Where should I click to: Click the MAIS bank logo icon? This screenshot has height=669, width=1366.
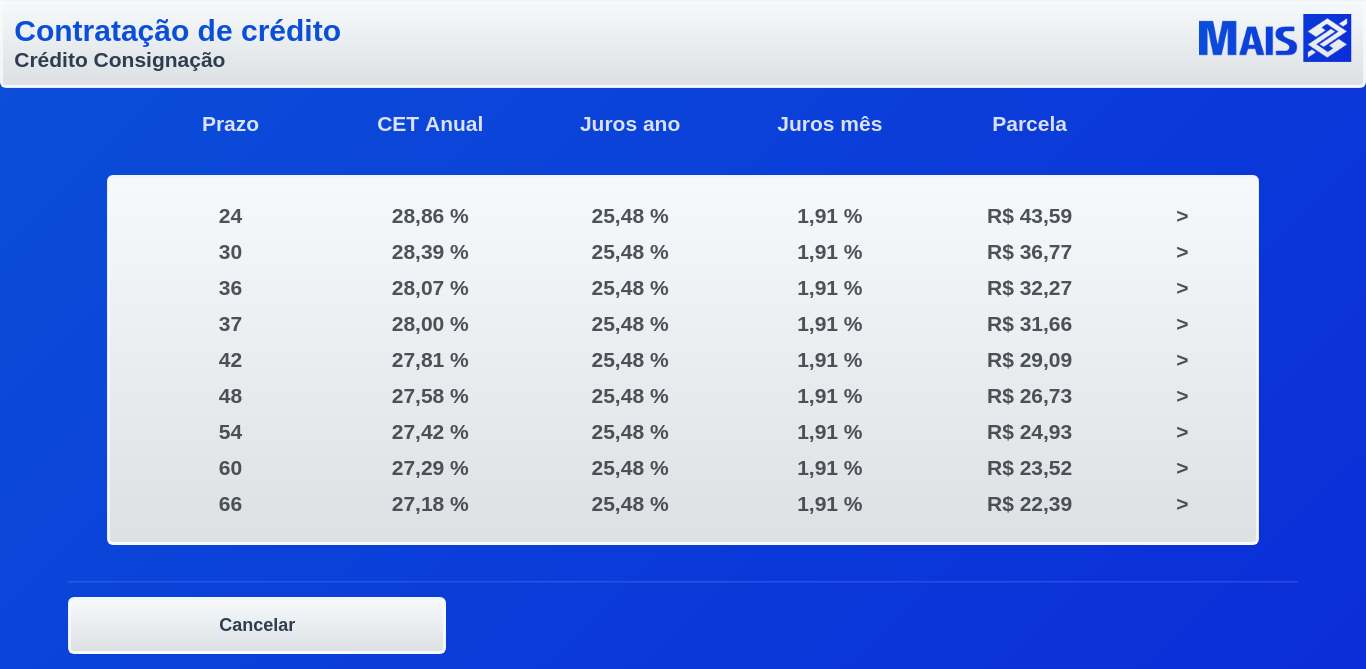point(1326,38)
